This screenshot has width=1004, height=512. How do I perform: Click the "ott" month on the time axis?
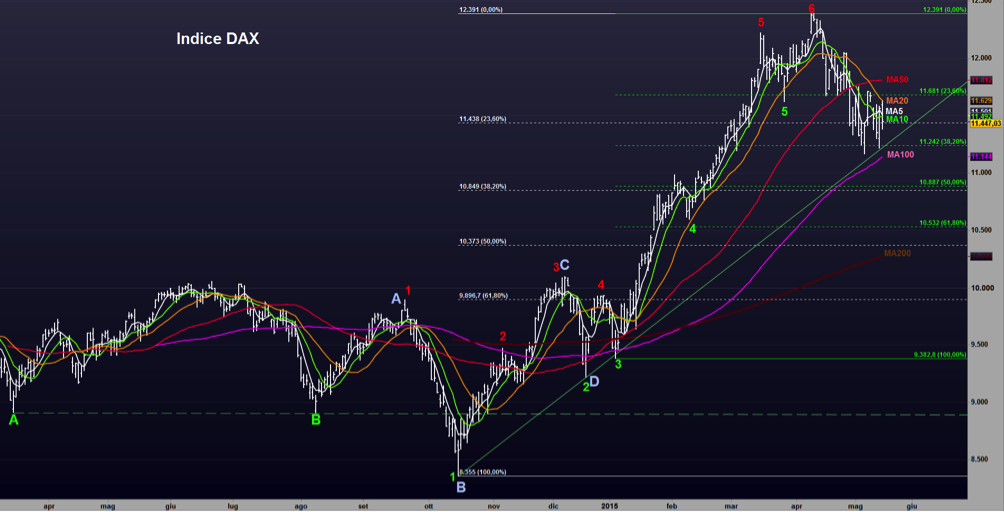point(429,506)
